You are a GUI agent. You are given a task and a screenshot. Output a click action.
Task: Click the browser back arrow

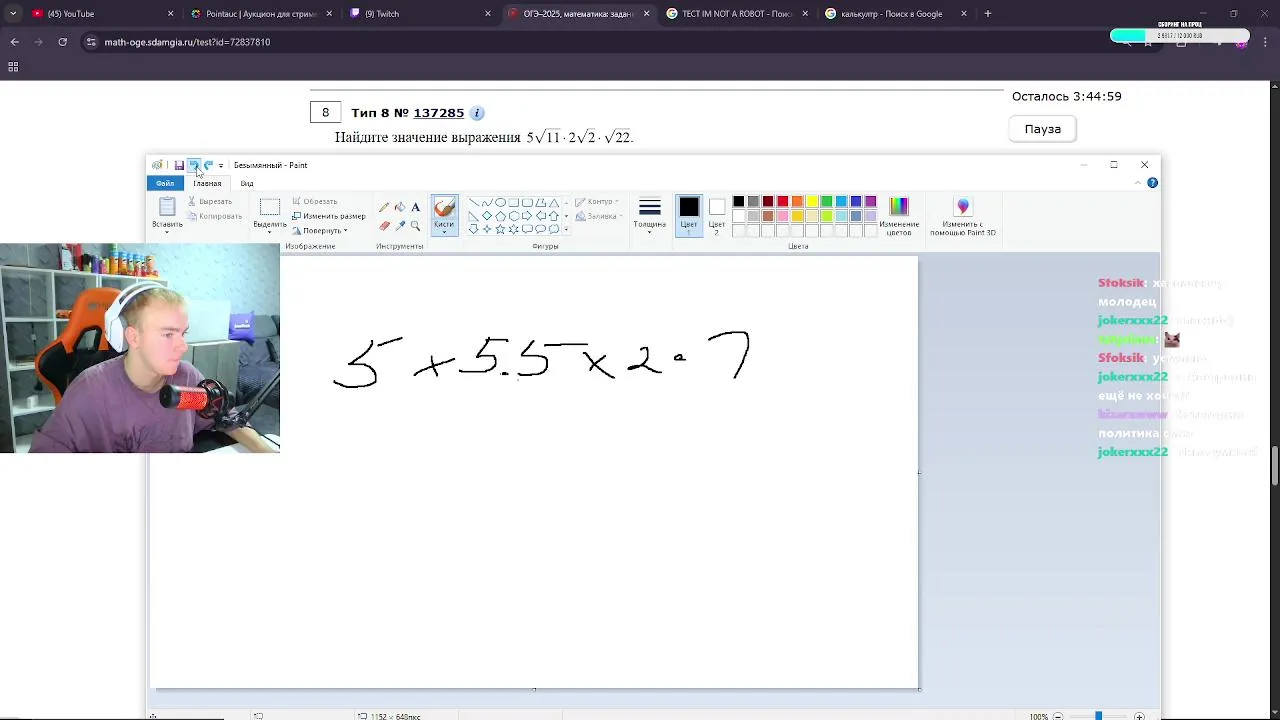coord(14,42)
